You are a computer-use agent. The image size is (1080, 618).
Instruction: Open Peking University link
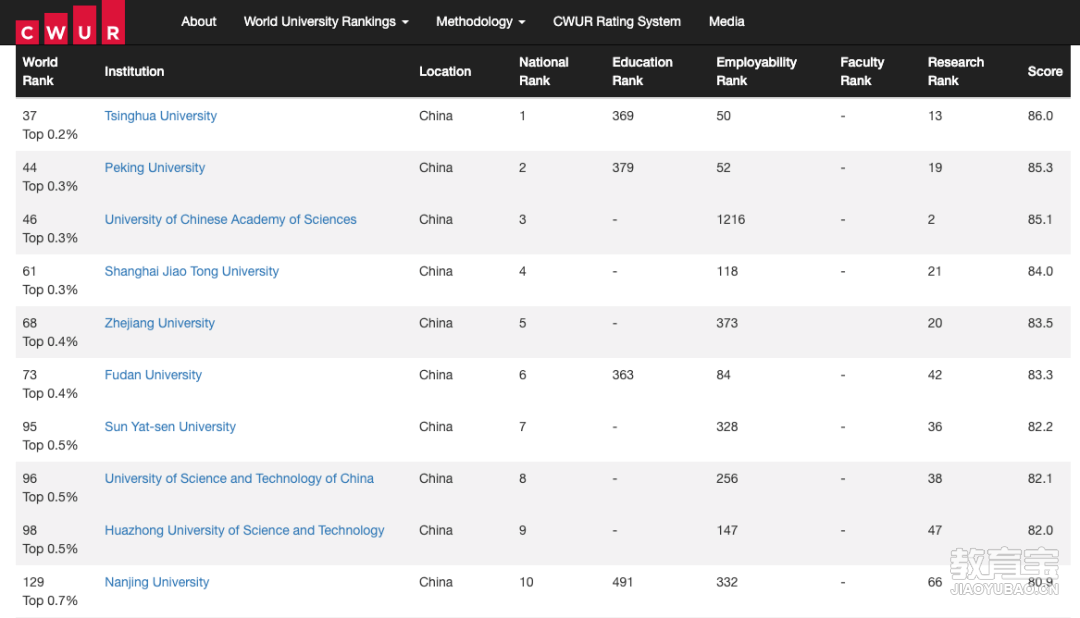155,167
